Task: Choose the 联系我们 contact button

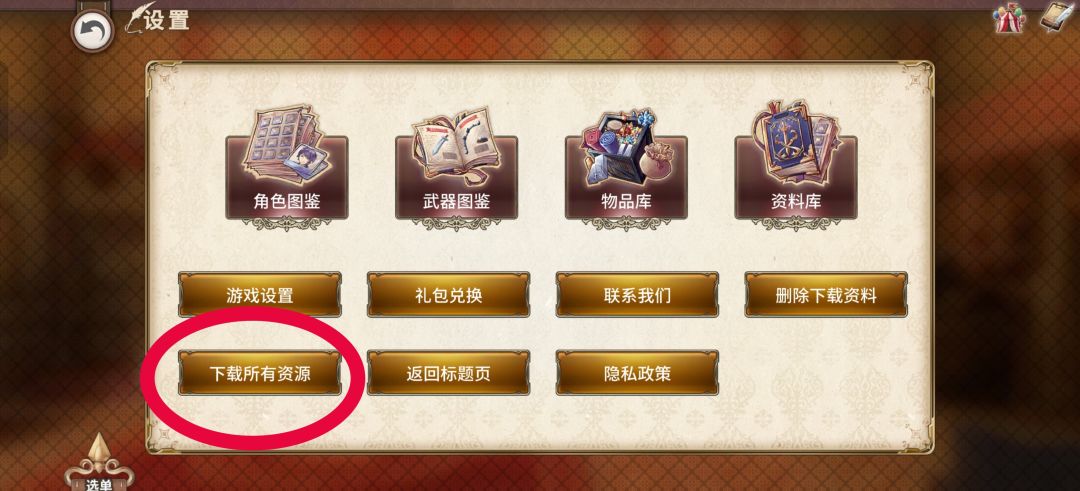Action: click(x=637, y=295)
